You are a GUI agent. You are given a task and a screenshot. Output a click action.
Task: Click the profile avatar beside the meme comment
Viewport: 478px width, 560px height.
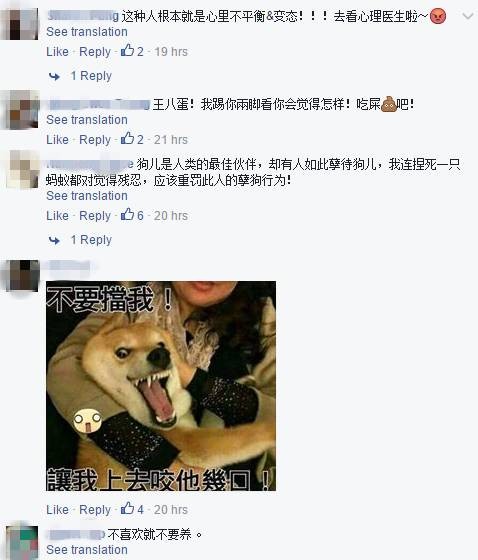click(x=23, y=276)
